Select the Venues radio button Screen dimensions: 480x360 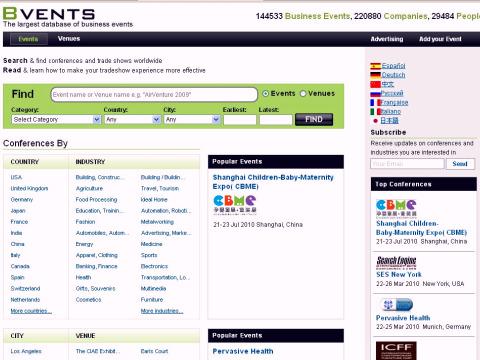(303, 94)
